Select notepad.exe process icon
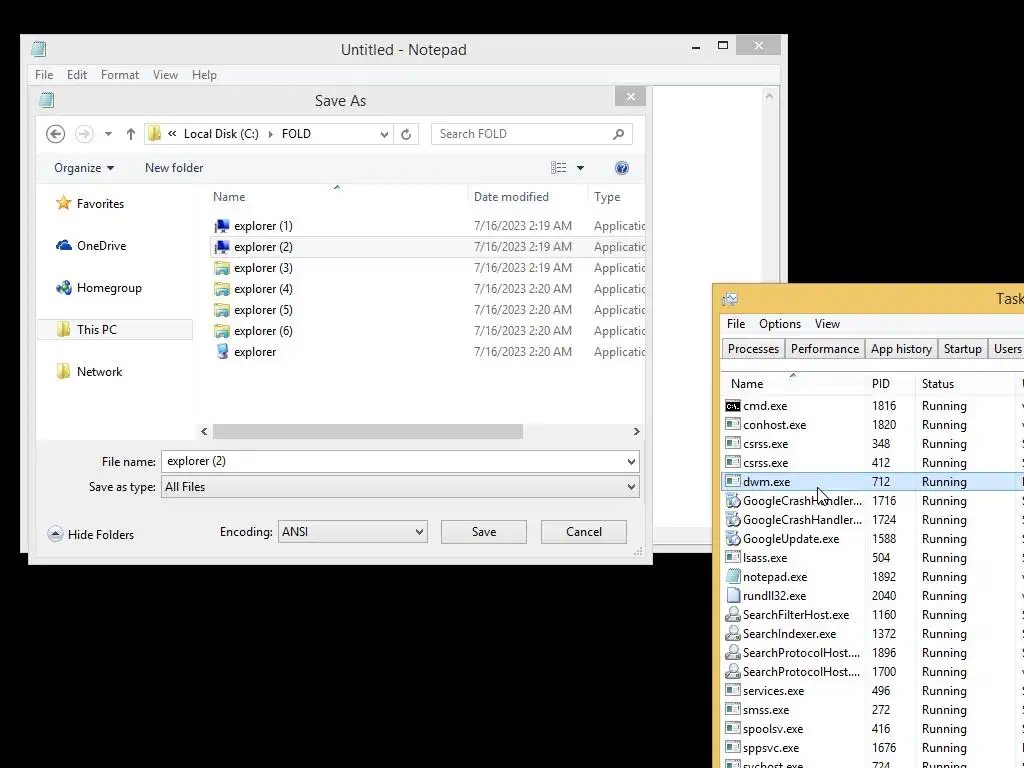The width and height of the screenshot is (1024, 768). (x=733, y=577)
